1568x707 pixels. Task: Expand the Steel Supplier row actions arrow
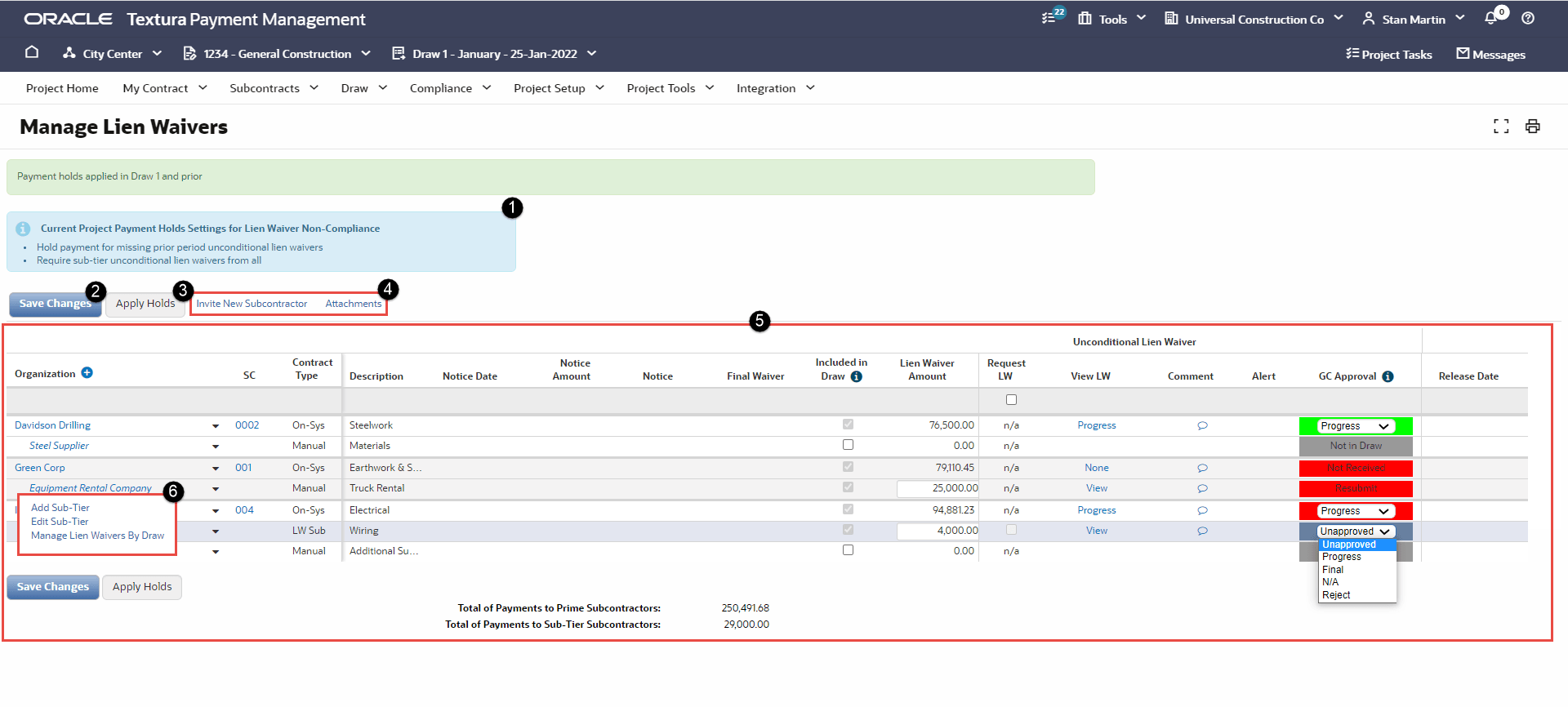pyautogui.click(x=216, y=447)
